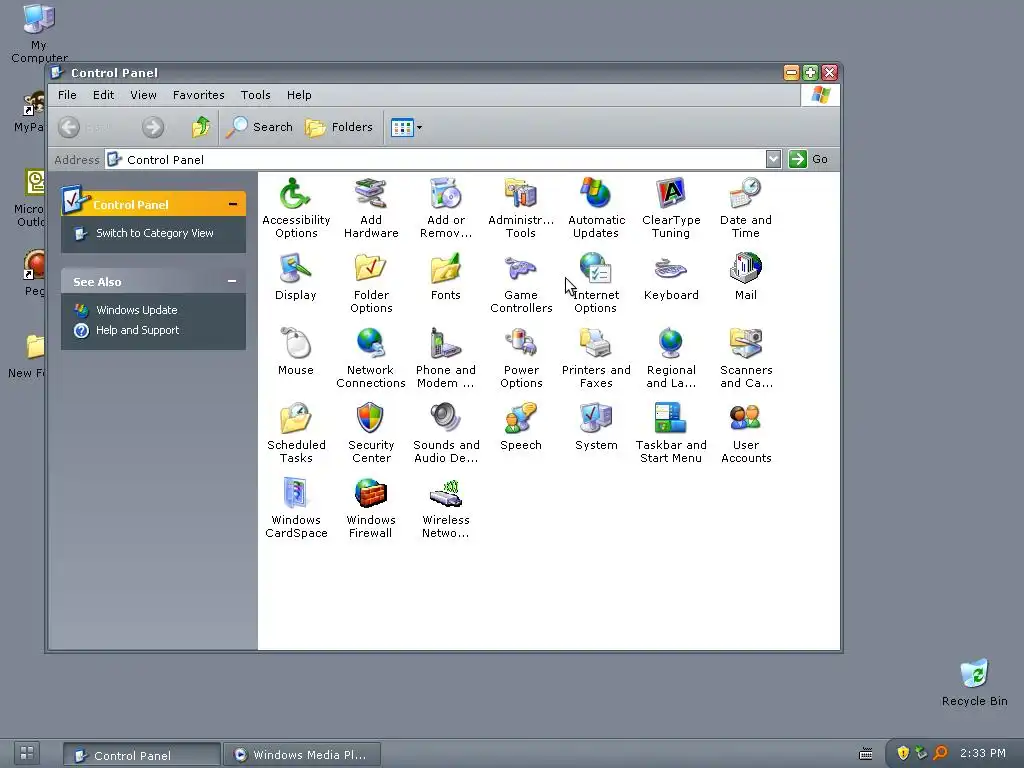
Task: Open the File menu
Action: [x=67, y=95]
